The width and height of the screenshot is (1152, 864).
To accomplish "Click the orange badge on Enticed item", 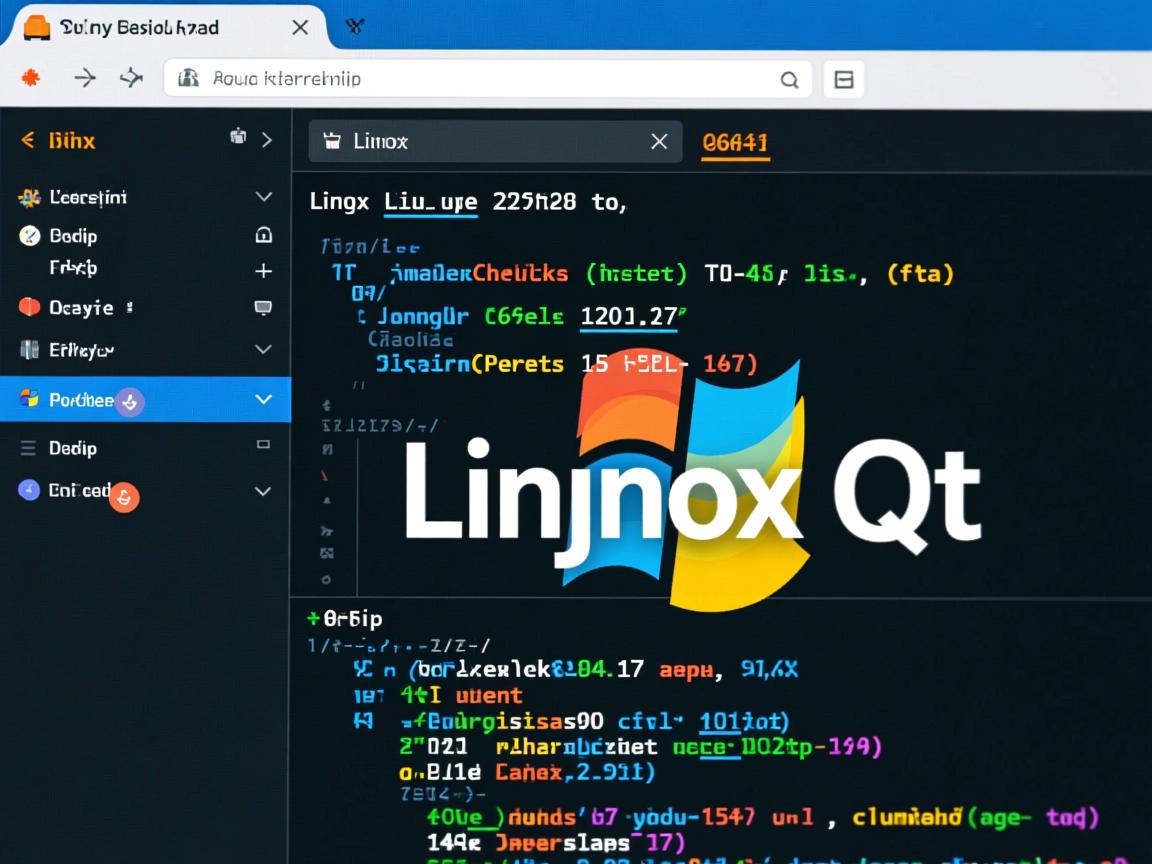I will coord(123,497).
